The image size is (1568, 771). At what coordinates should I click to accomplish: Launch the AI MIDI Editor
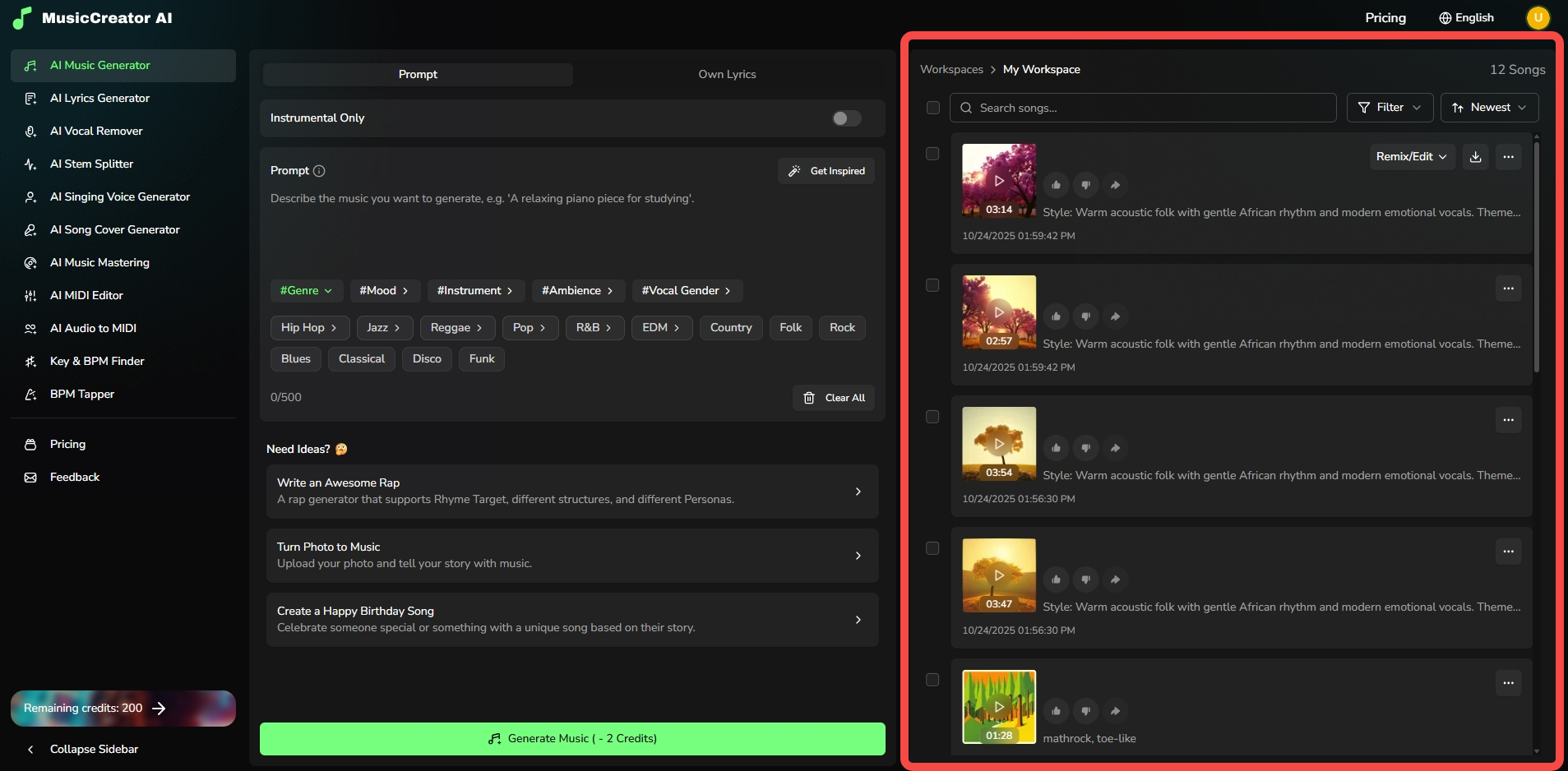tap(85, 295)
